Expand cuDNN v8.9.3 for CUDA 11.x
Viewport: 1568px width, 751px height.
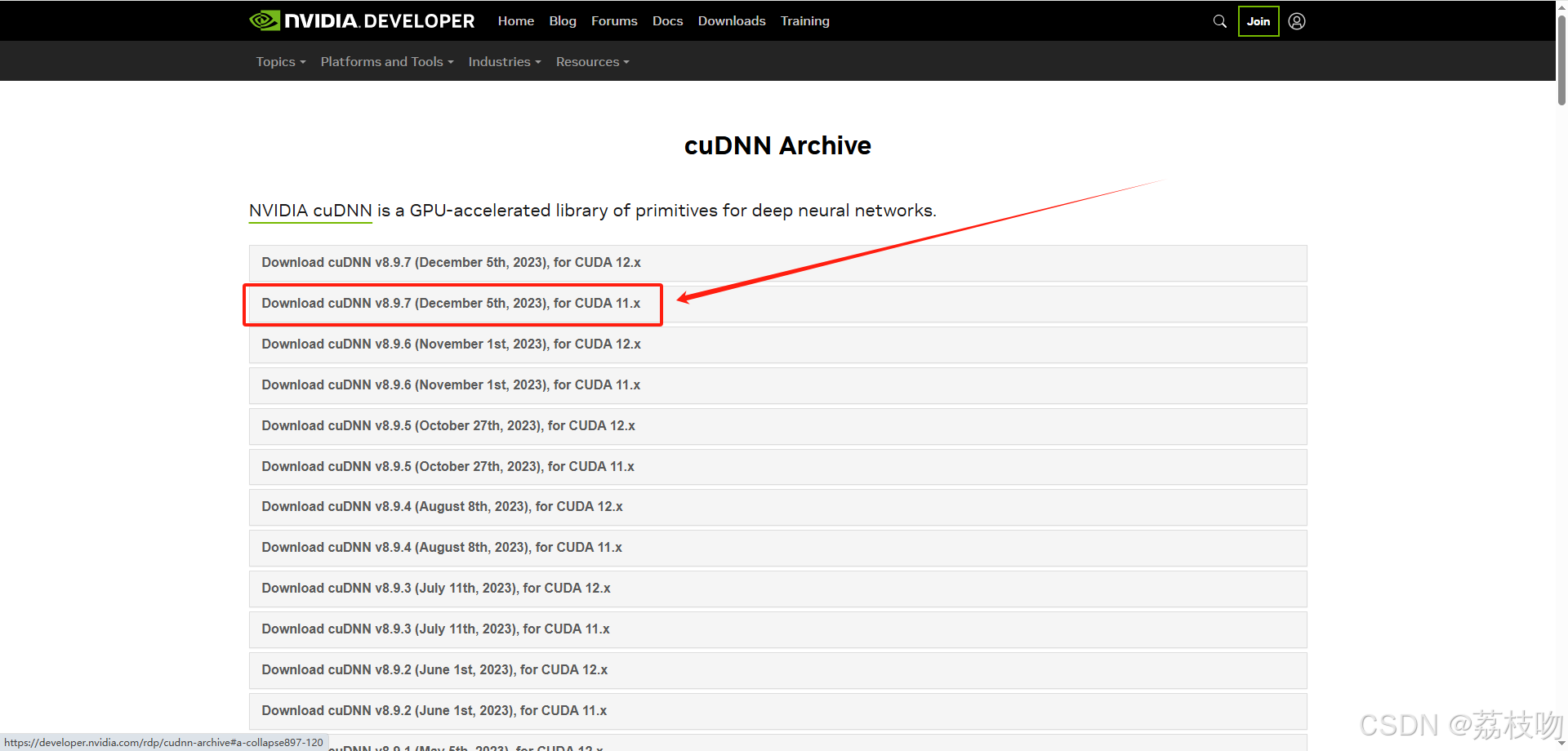coord(777,629)
